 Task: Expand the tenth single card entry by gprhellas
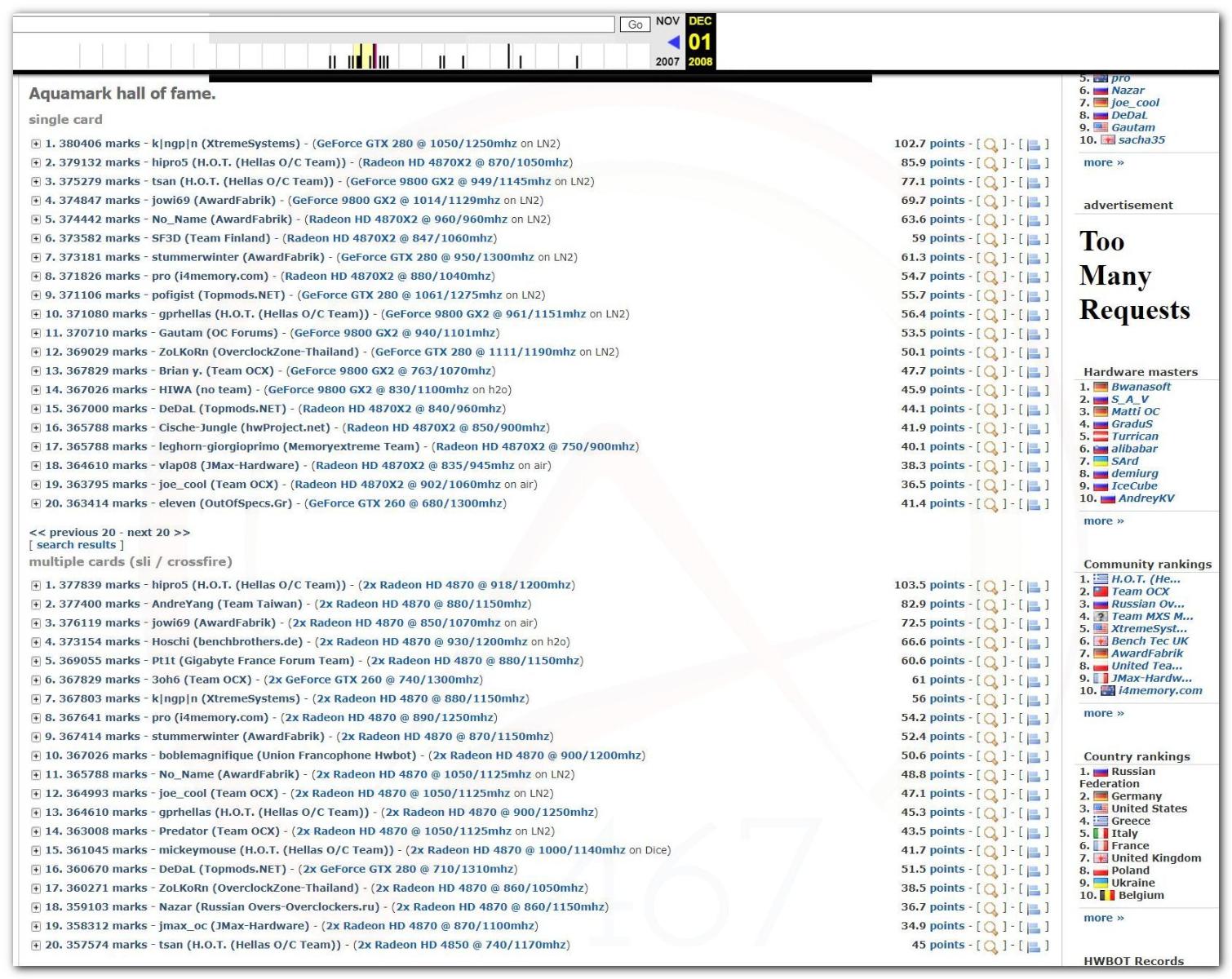click(x=36, y=314)
